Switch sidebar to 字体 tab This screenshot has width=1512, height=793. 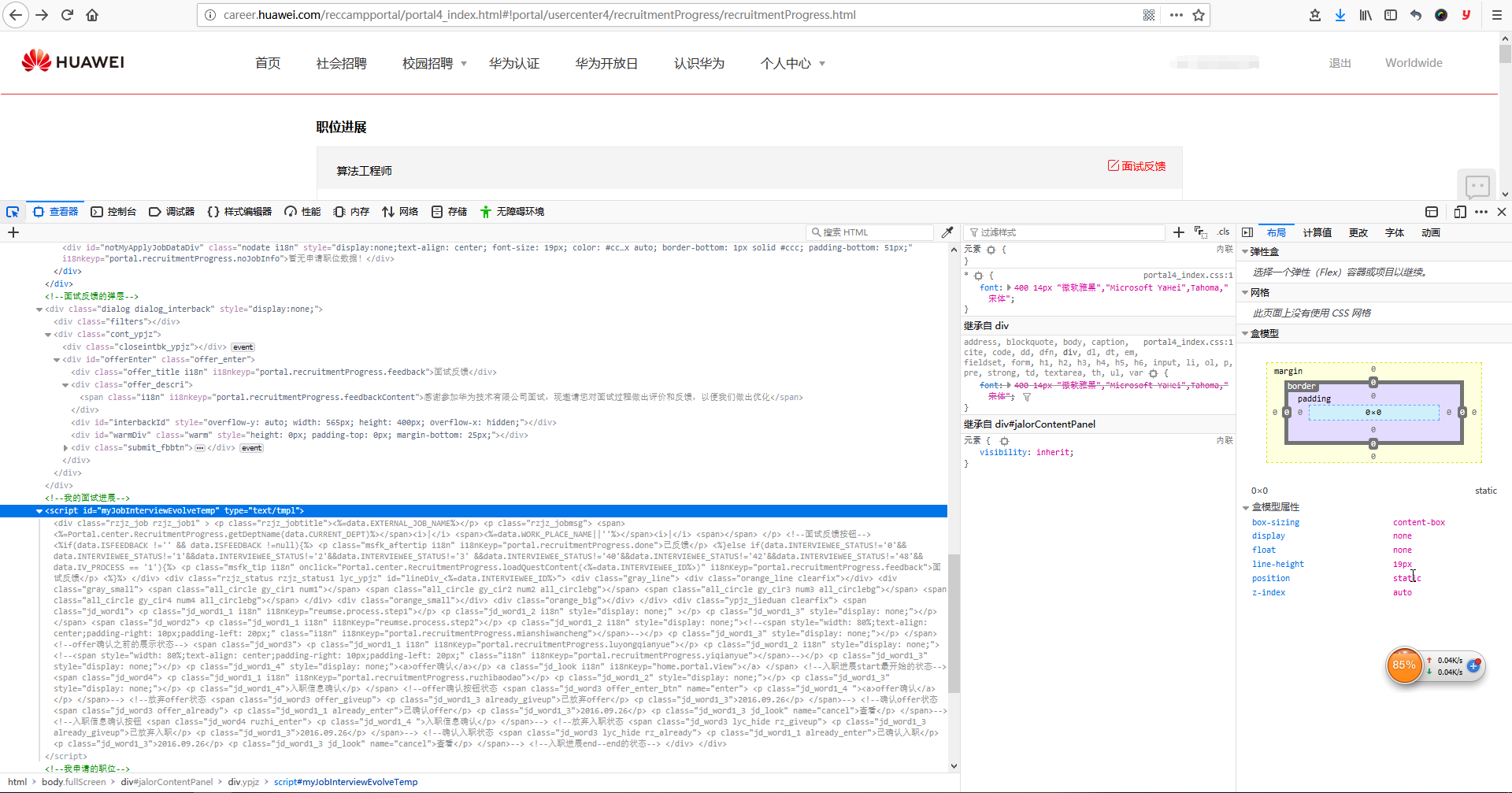[x=1395, y=232]
